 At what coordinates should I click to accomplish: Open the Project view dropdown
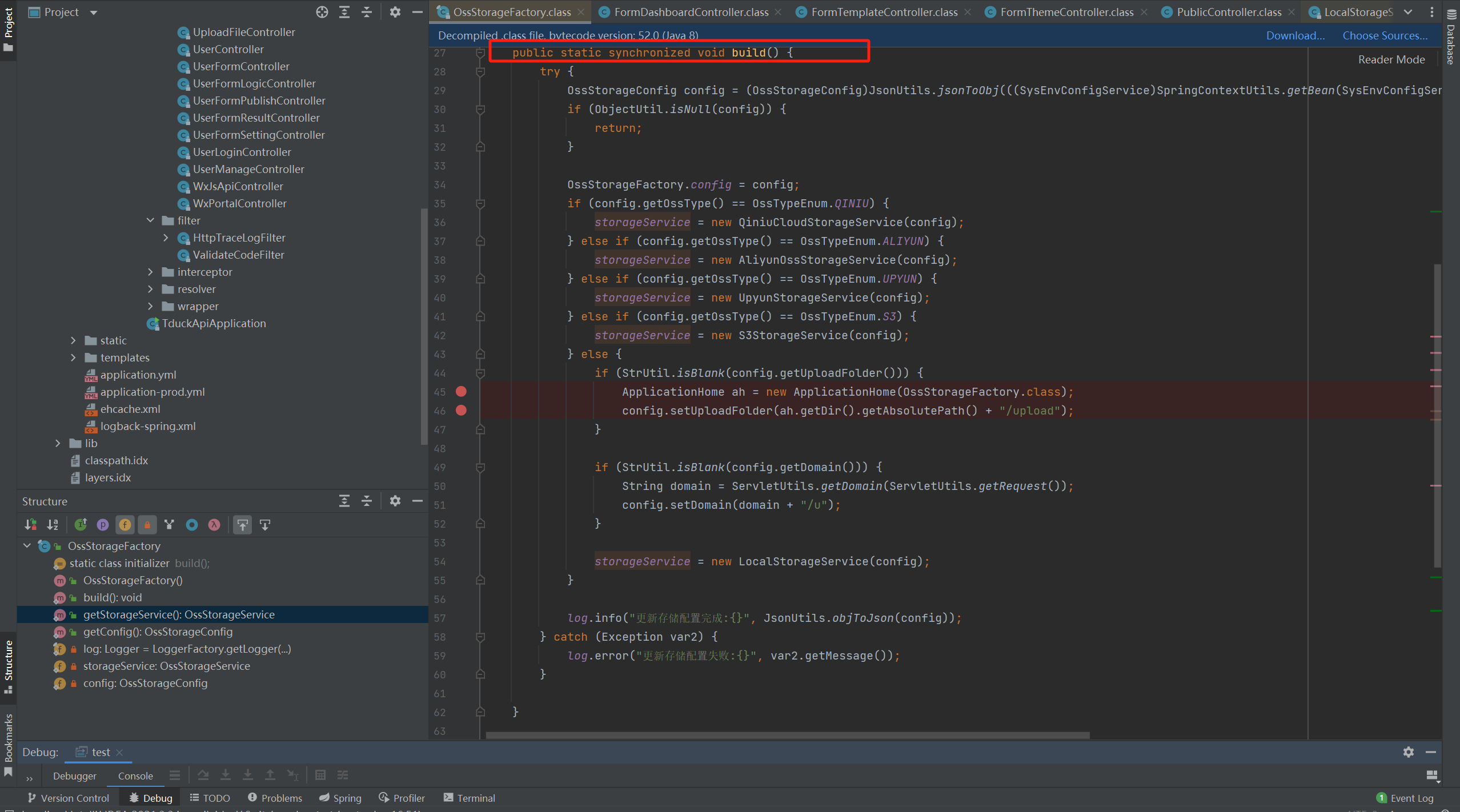click(94, 13)
